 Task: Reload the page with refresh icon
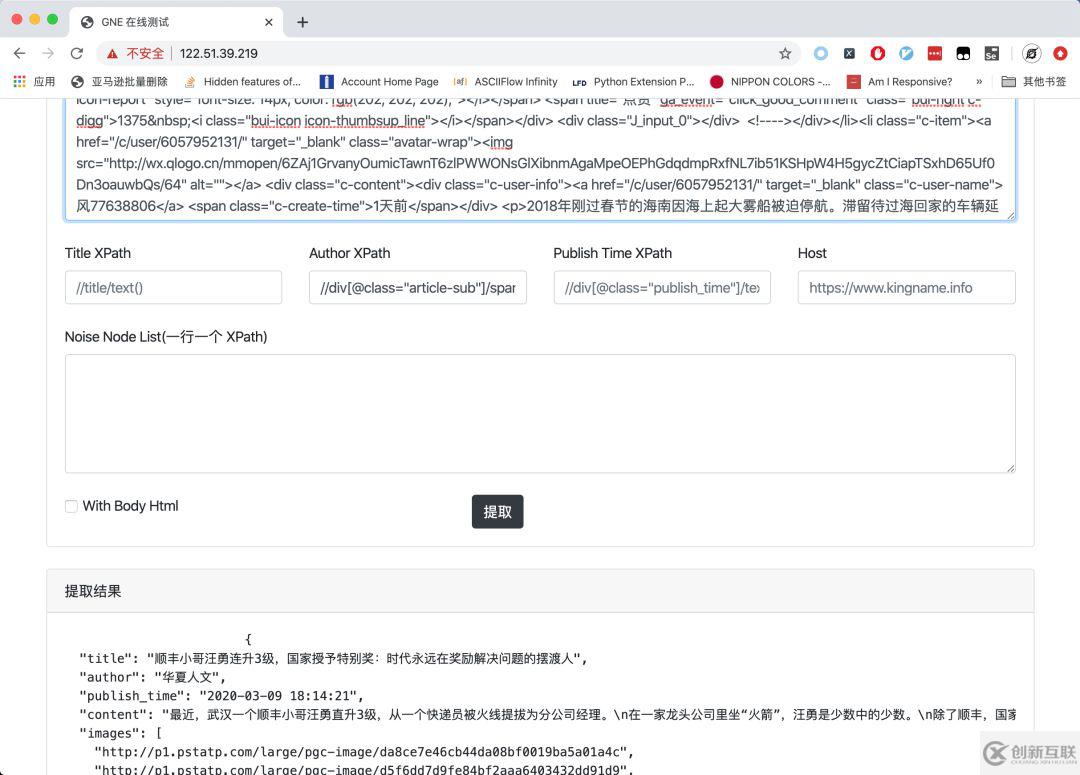(x=76, y=53)
